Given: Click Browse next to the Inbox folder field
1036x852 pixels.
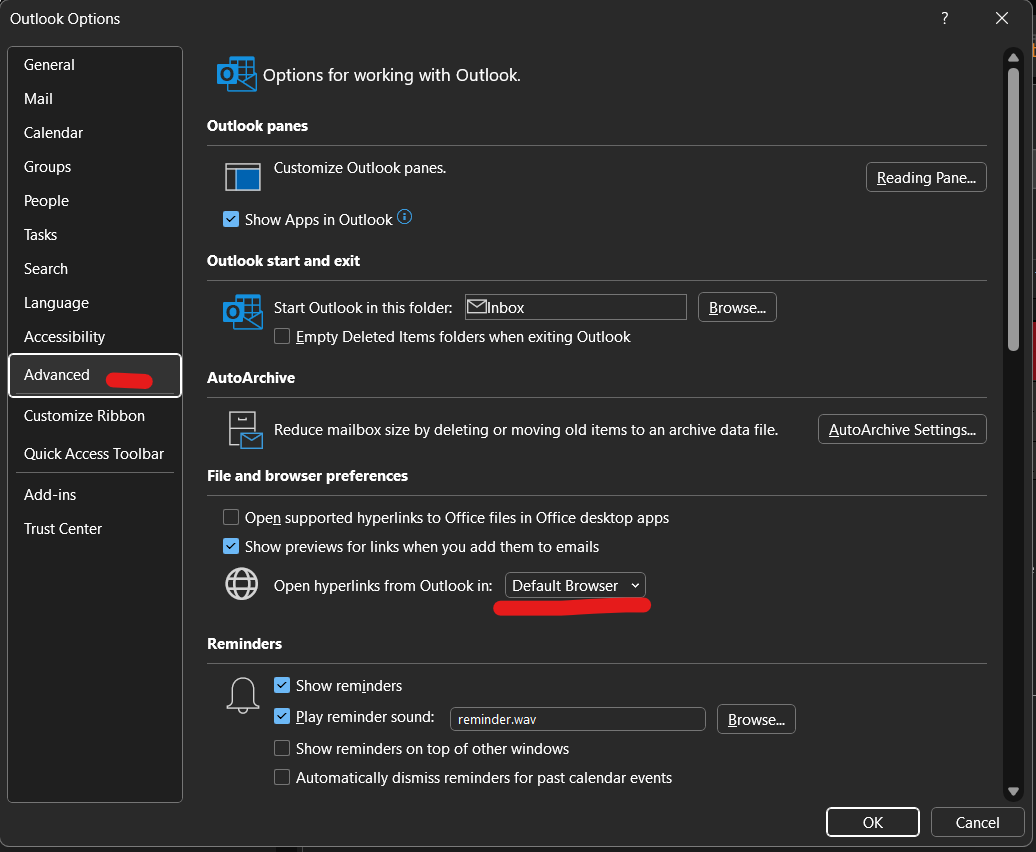Looking at the screenshot, I should pos(737,307).
